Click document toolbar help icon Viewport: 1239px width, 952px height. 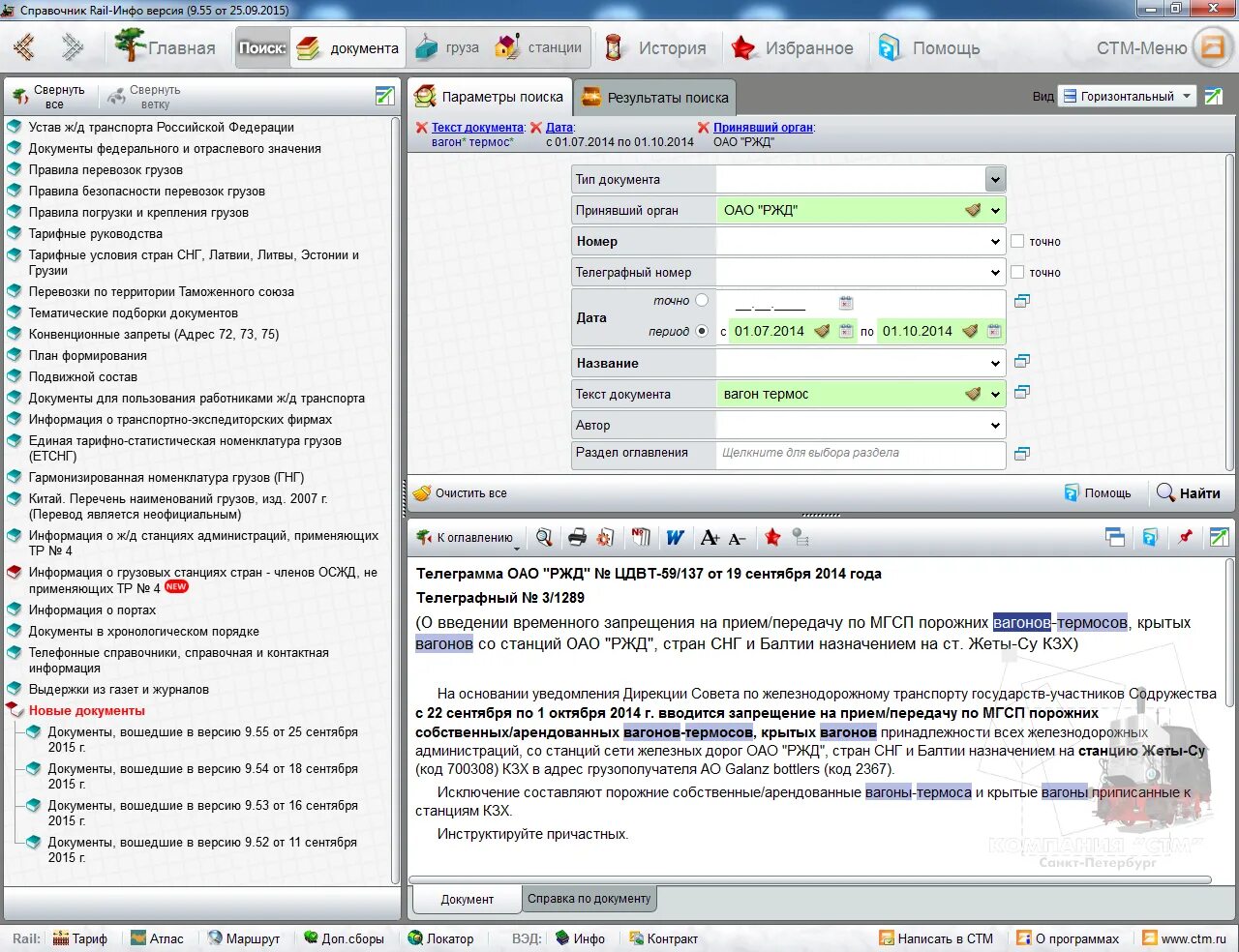1150,537
